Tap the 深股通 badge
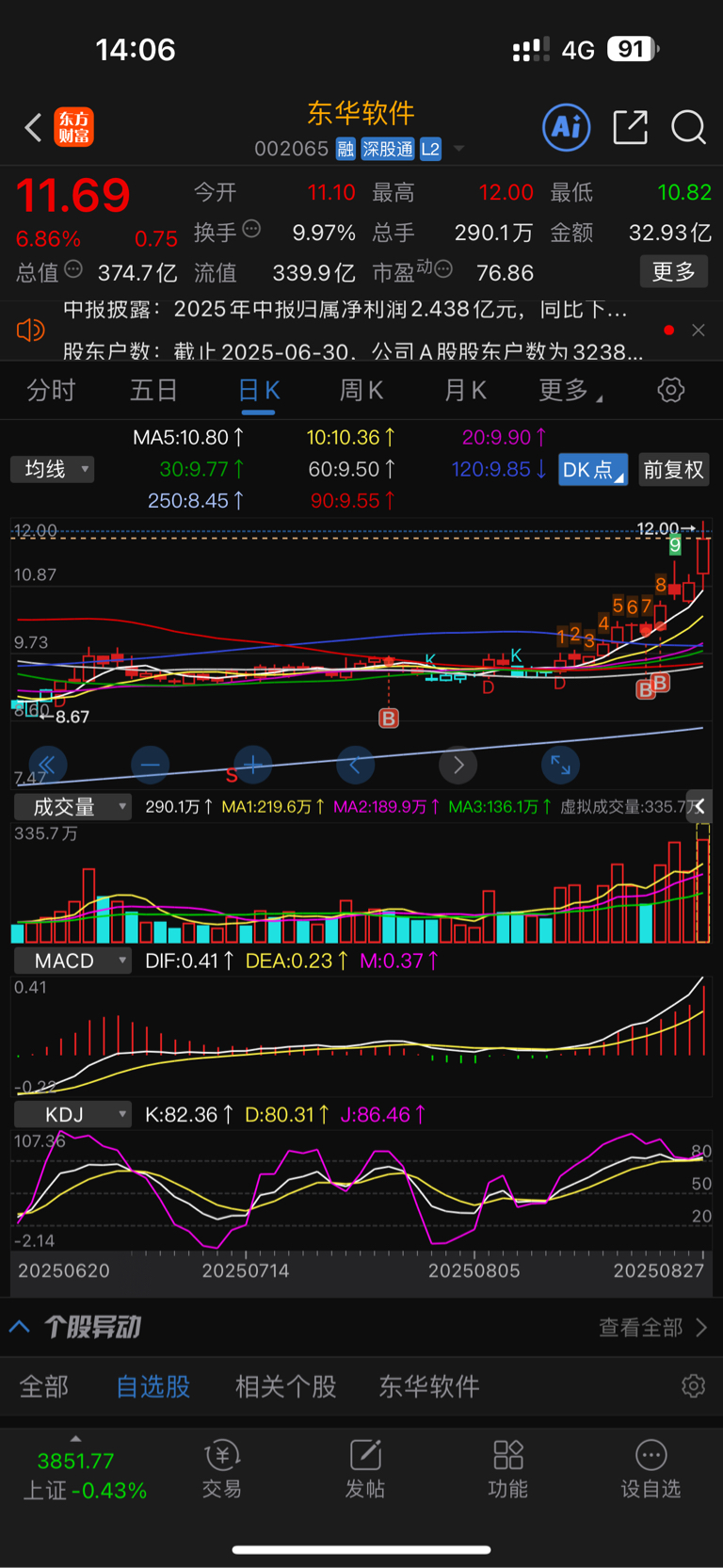This screenshot has width=723, height=1568. point(388,149)
